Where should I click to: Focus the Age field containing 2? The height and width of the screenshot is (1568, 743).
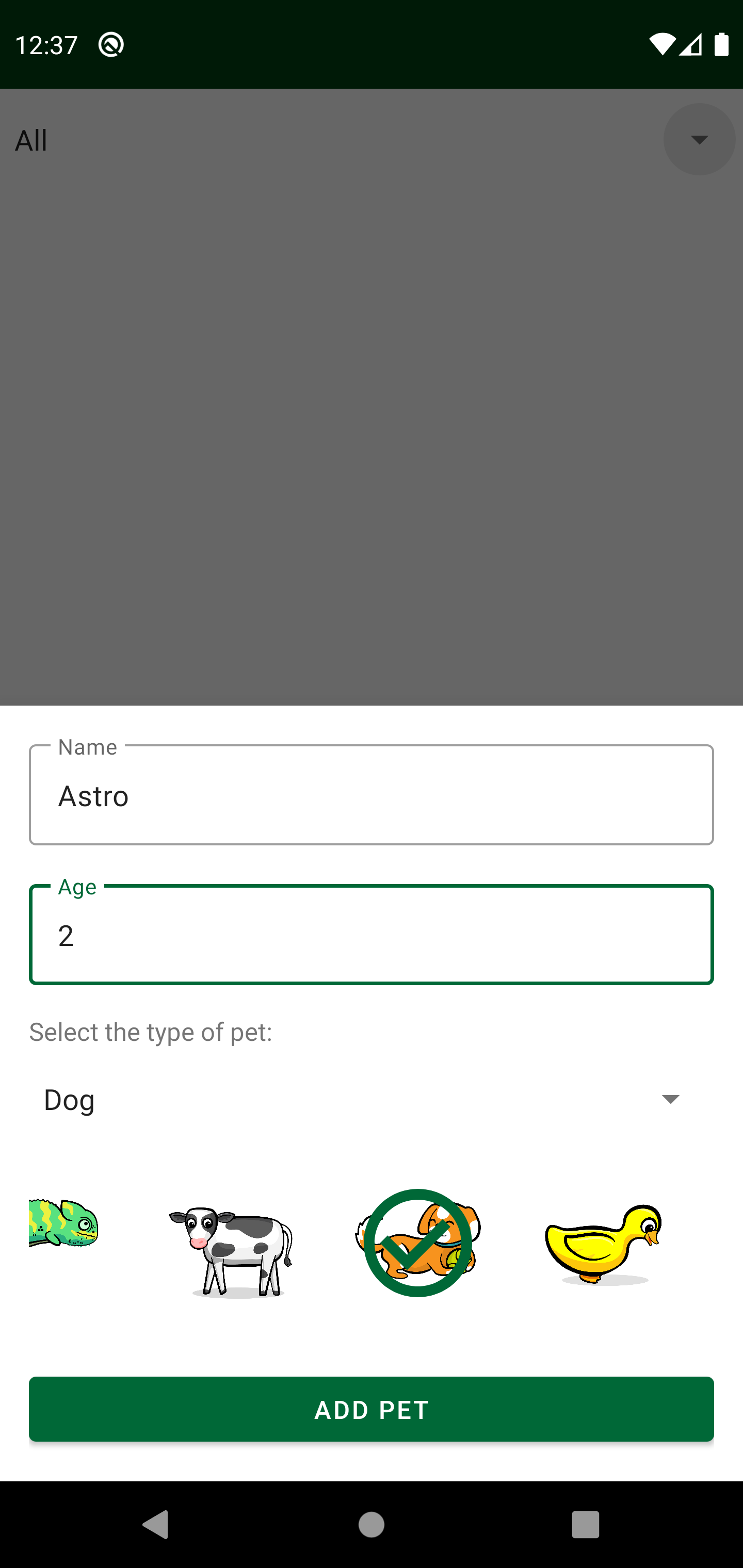coord(372,935)
